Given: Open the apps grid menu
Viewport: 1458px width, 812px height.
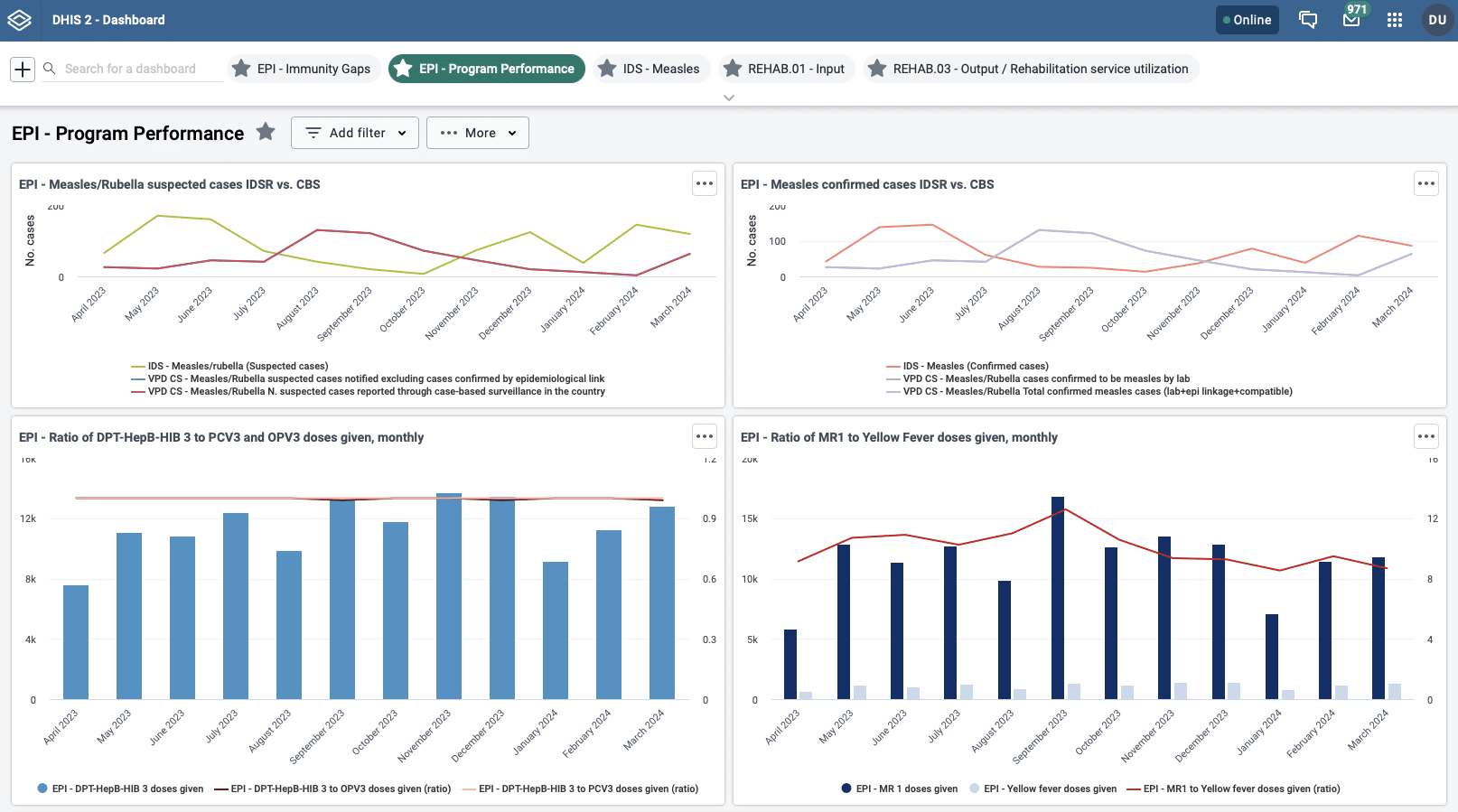Looking at the screenshot, I should coord(1395,20).
